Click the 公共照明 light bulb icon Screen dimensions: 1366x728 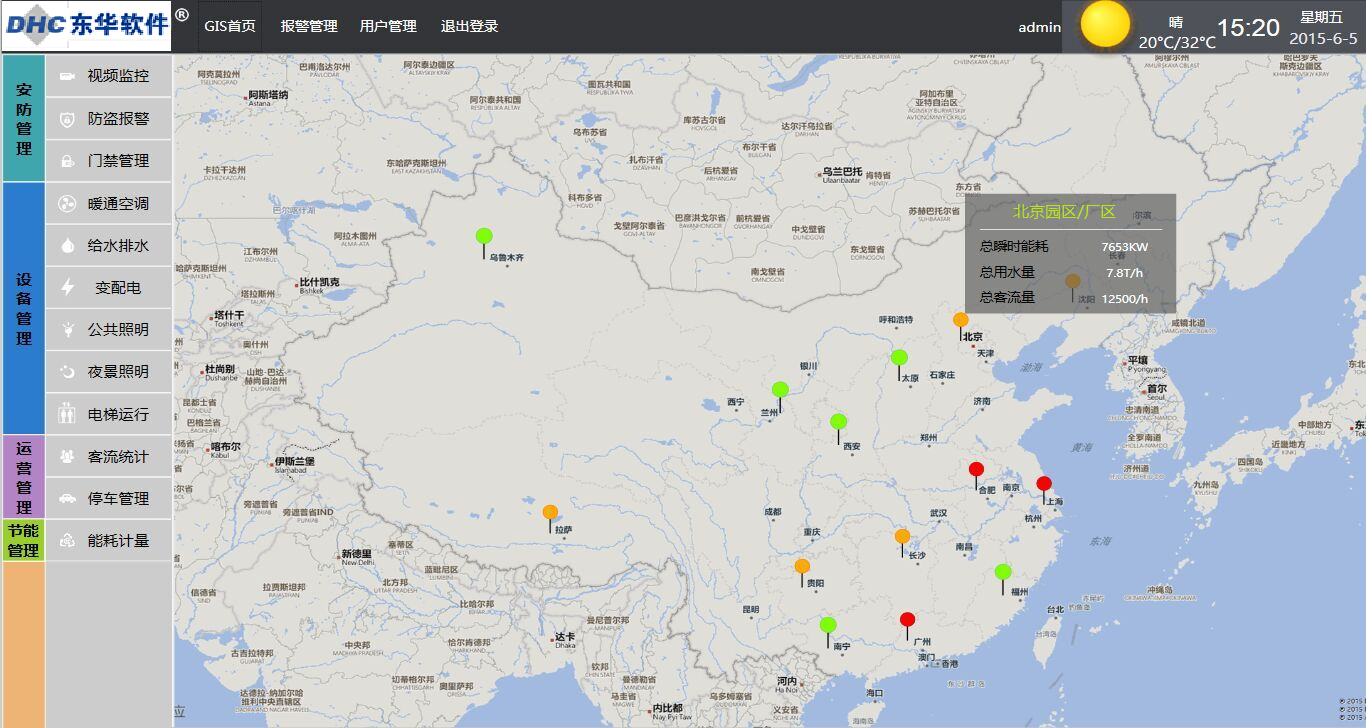pos(67,330)
